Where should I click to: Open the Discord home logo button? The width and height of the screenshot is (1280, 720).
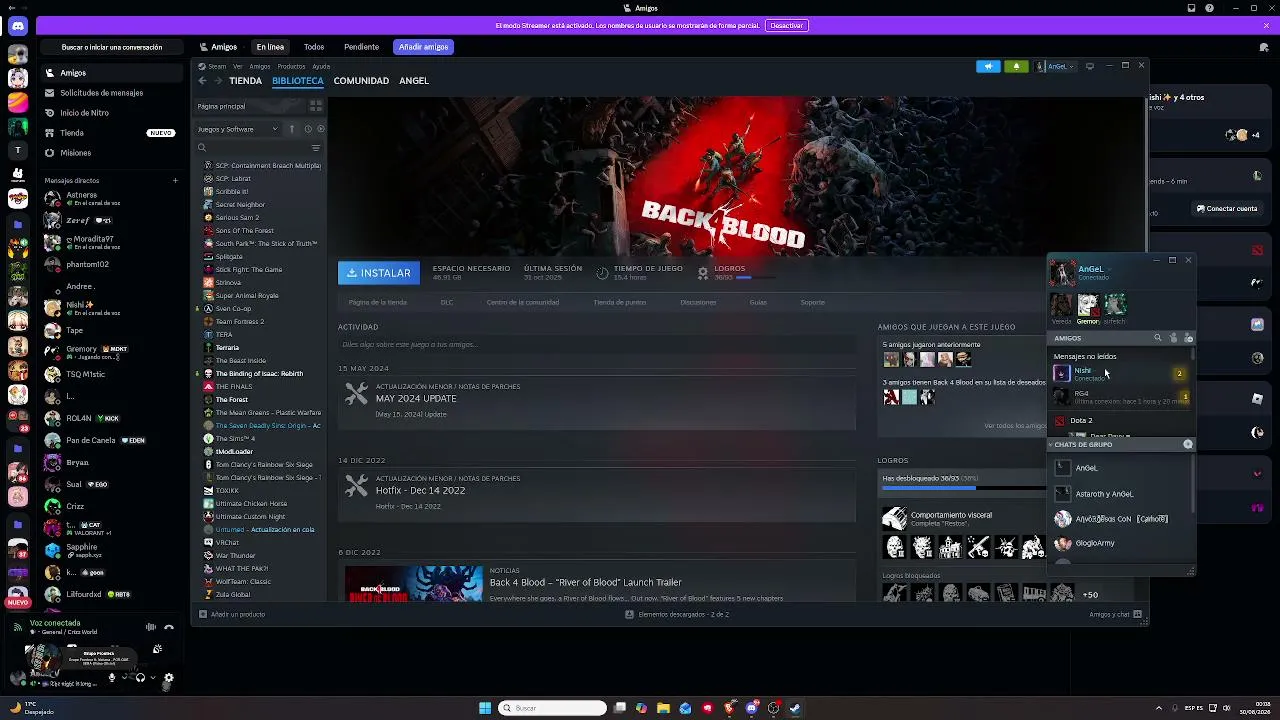click(17, 27)
